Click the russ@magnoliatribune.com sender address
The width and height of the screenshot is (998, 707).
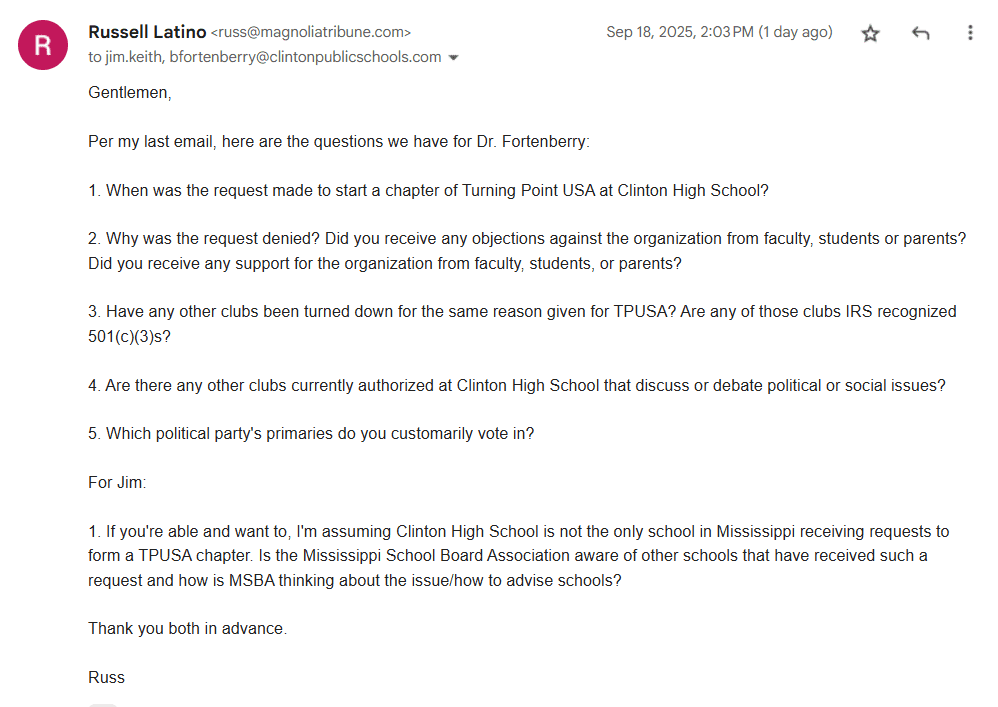coord(311,33)
